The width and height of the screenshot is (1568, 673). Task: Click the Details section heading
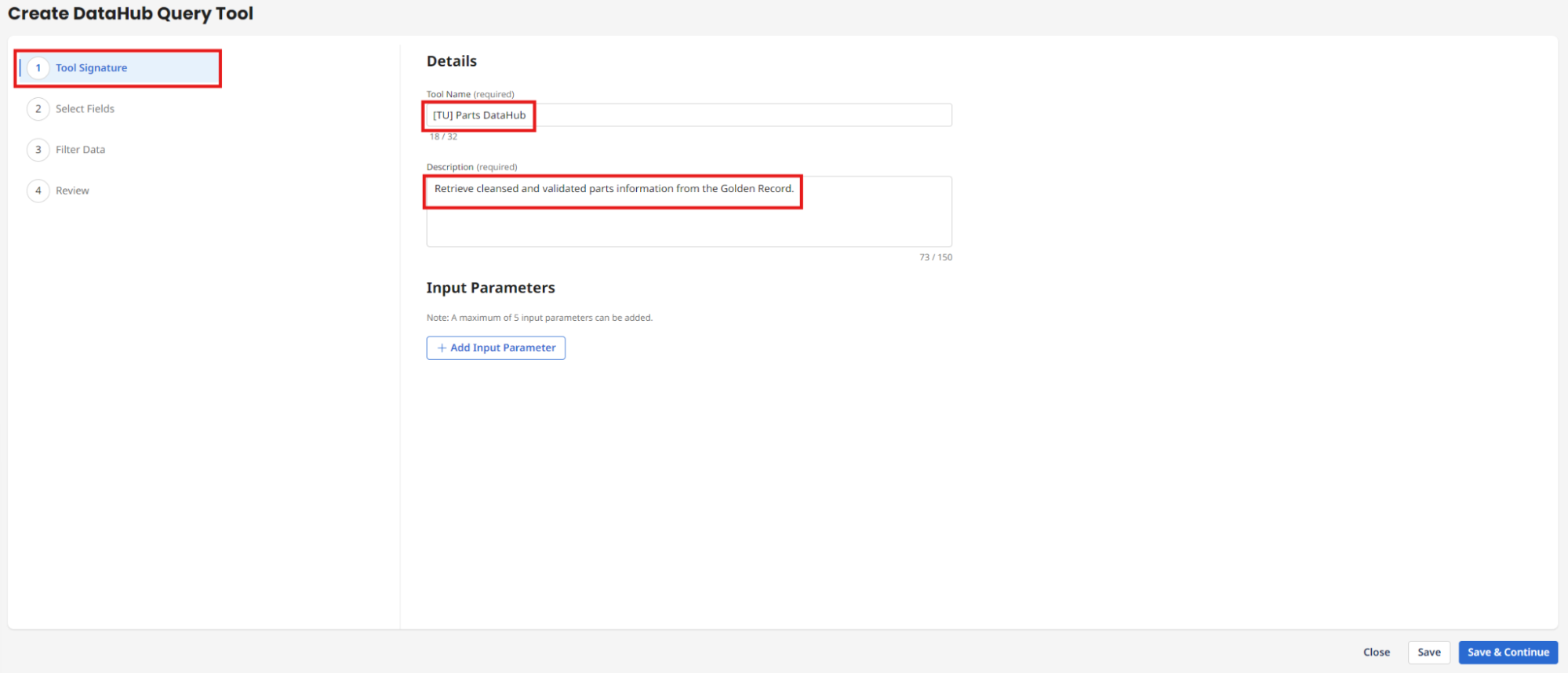click(451, 61)
